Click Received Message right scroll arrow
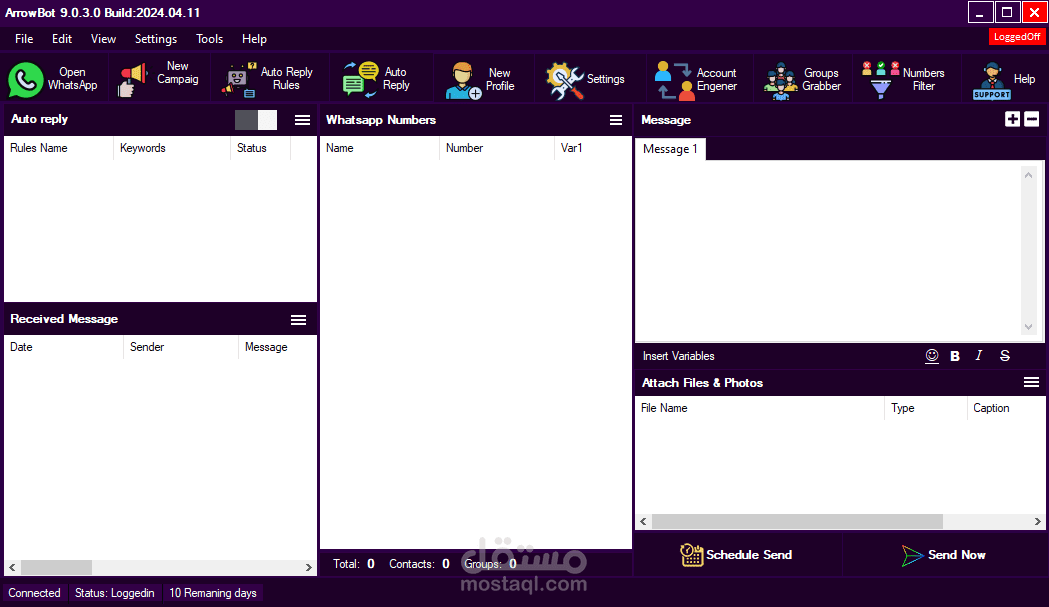 pyautogui.click(x=308, y=567)
